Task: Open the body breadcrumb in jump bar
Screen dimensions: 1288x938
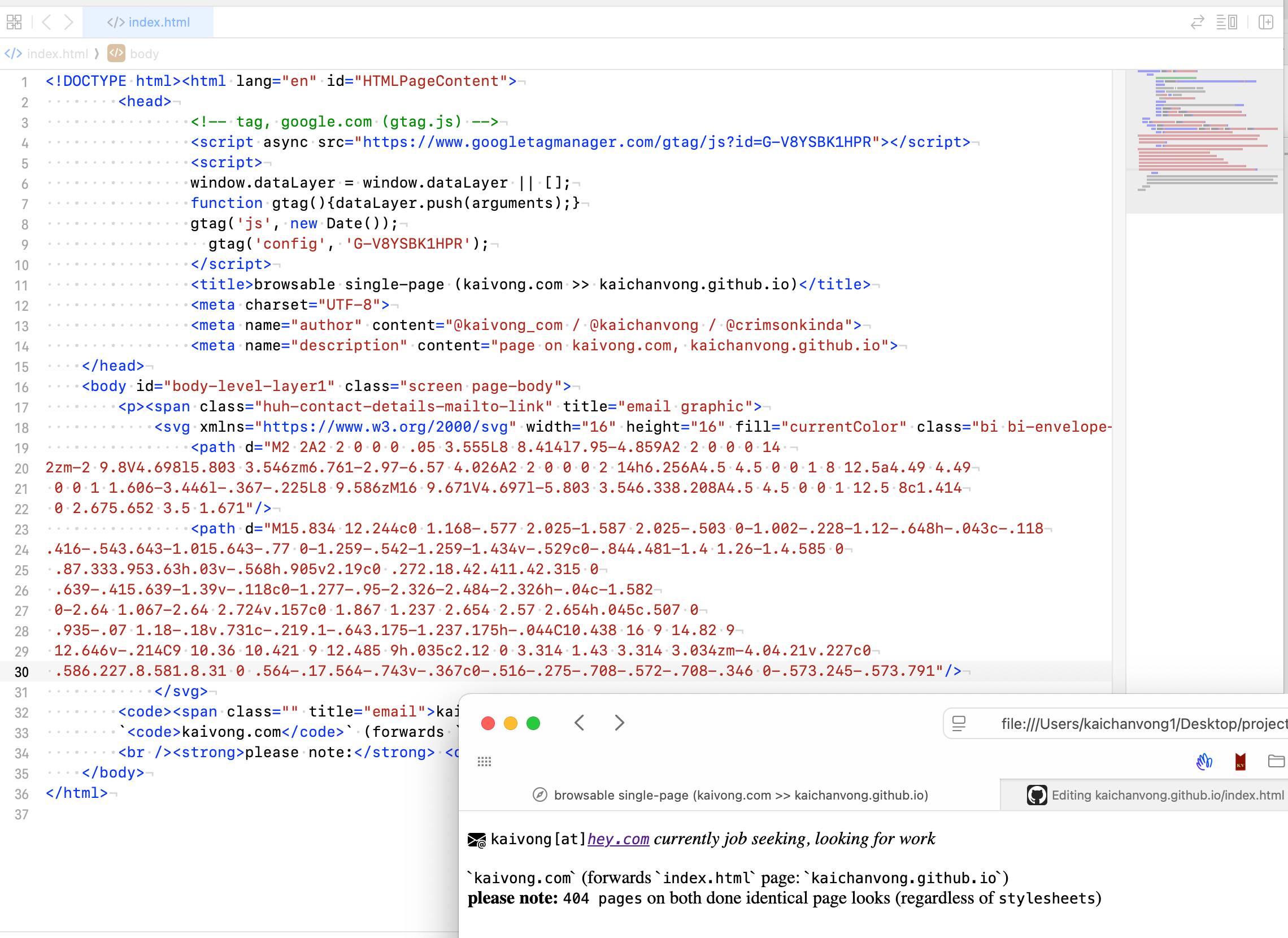Action: [x=144, y=54]
